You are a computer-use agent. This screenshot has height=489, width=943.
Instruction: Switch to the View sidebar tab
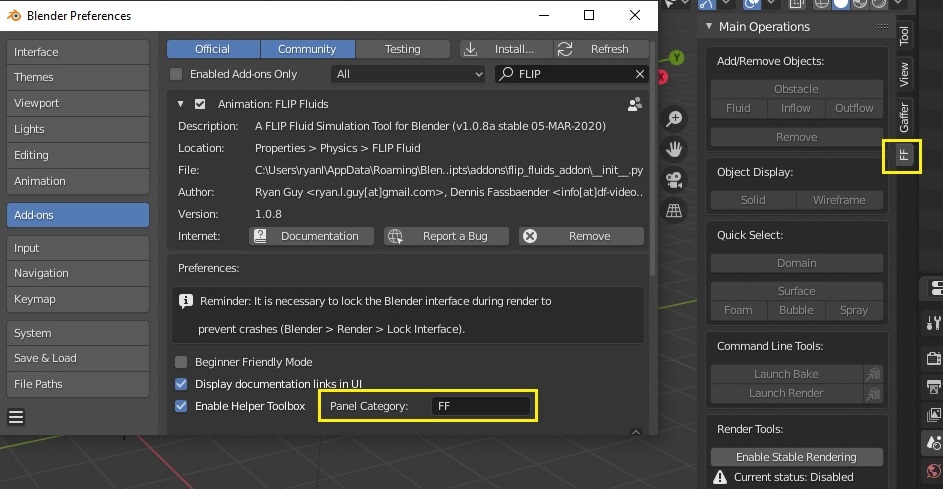tap(904, 74)
